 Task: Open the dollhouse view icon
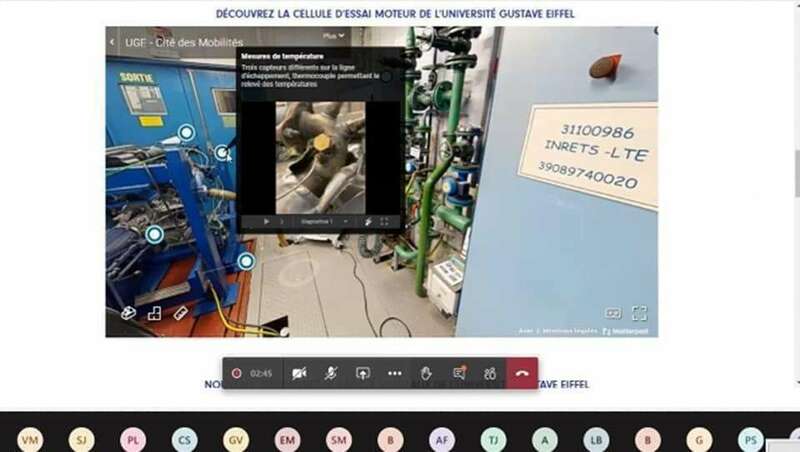(128, 313)
